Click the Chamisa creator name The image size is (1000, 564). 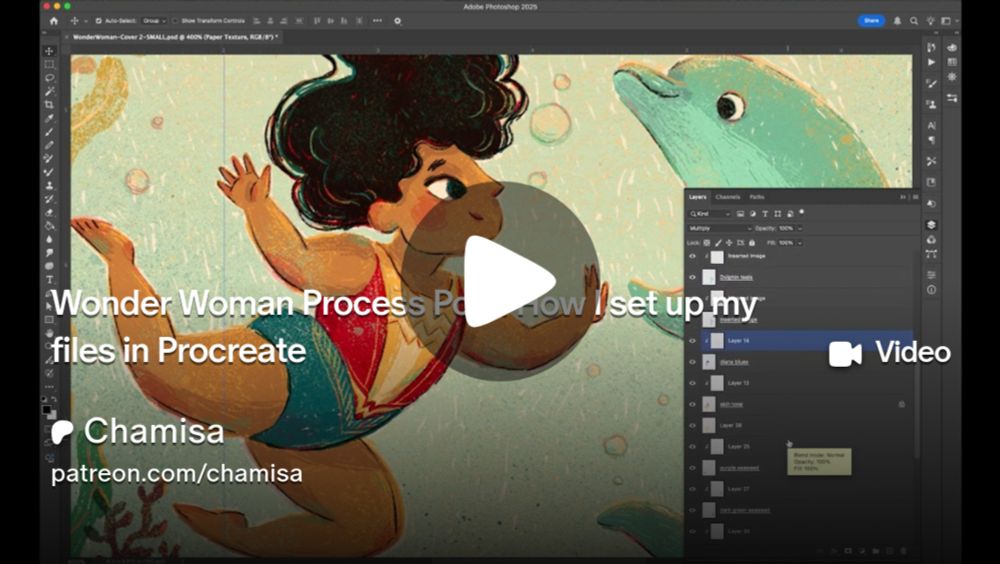click(x=154, y=431)
